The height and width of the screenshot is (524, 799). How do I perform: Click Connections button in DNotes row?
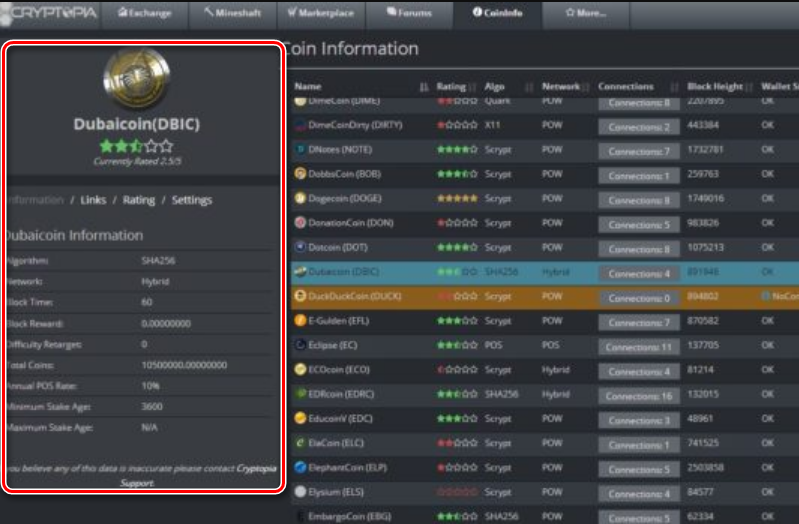point(639,151)
